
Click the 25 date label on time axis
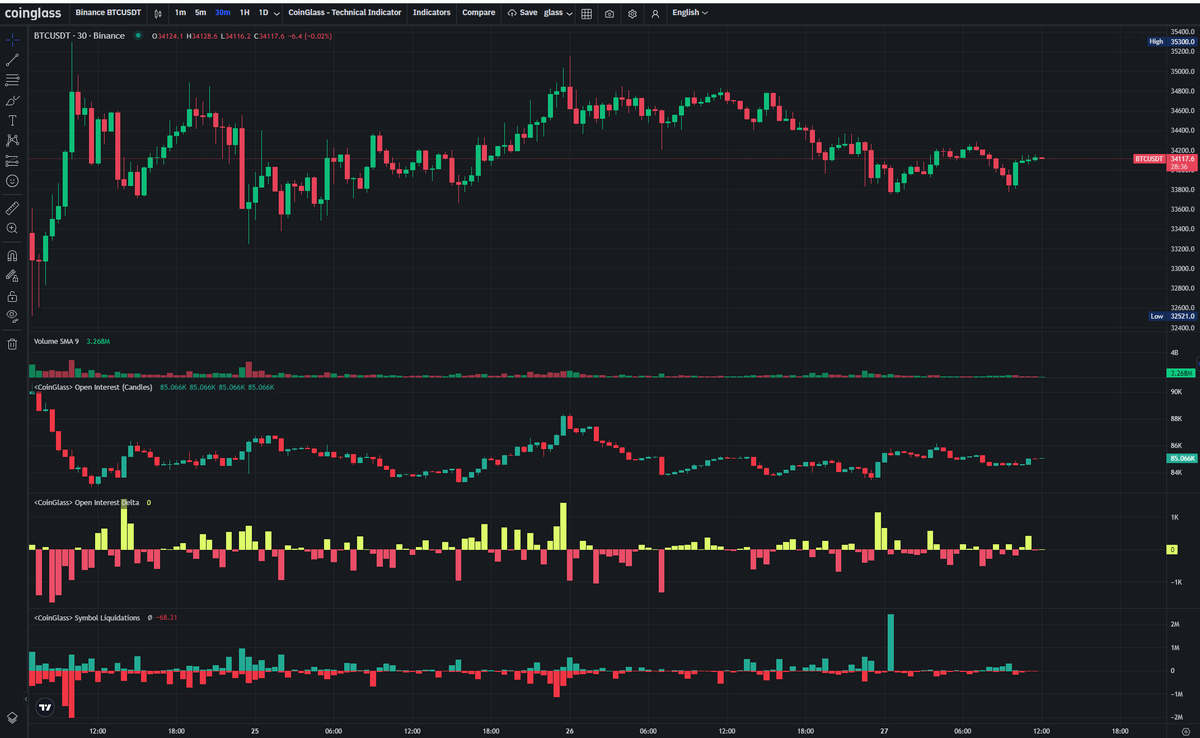(255, 731)
